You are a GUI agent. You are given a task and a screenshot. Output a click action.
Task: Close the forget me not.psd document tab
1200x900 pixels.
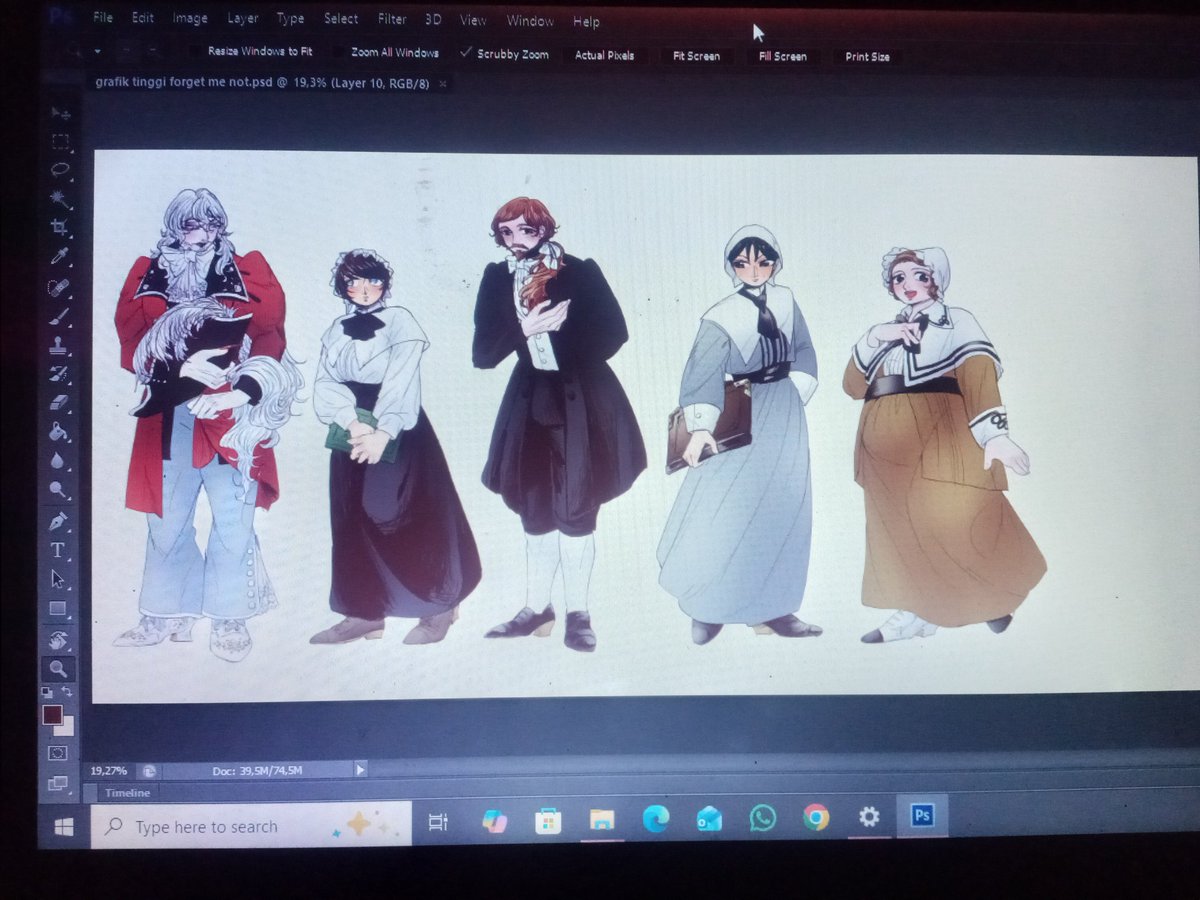point(443,84)
